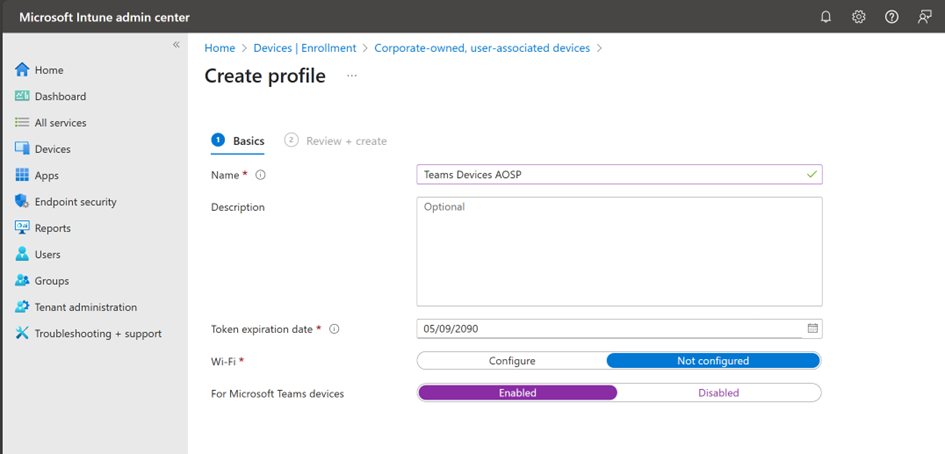Click the Dashboard chart icon
The width and height of the screenshot is (945, 454).
pyautogui.click(x=22, y=96)
